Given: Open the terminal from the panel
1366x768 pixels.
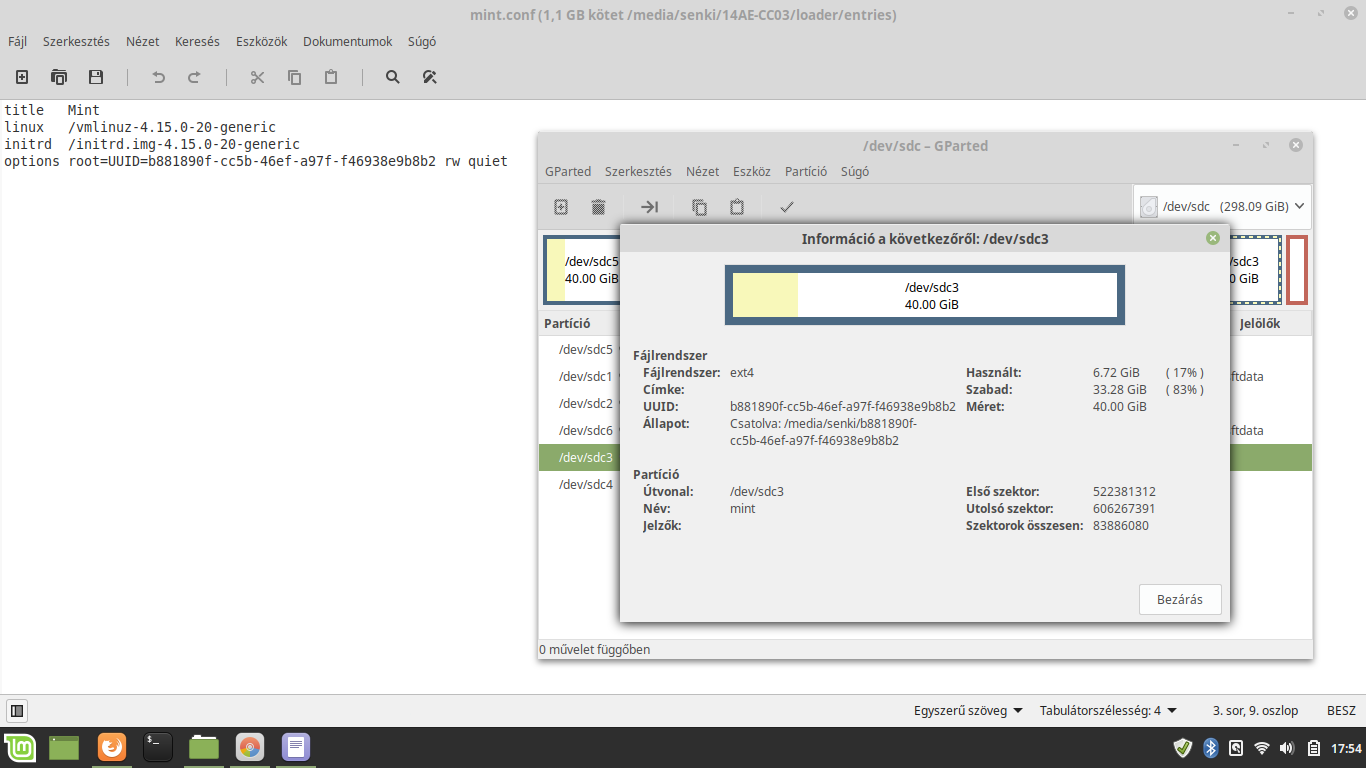Looking at the screenshot, I should 158,747.
